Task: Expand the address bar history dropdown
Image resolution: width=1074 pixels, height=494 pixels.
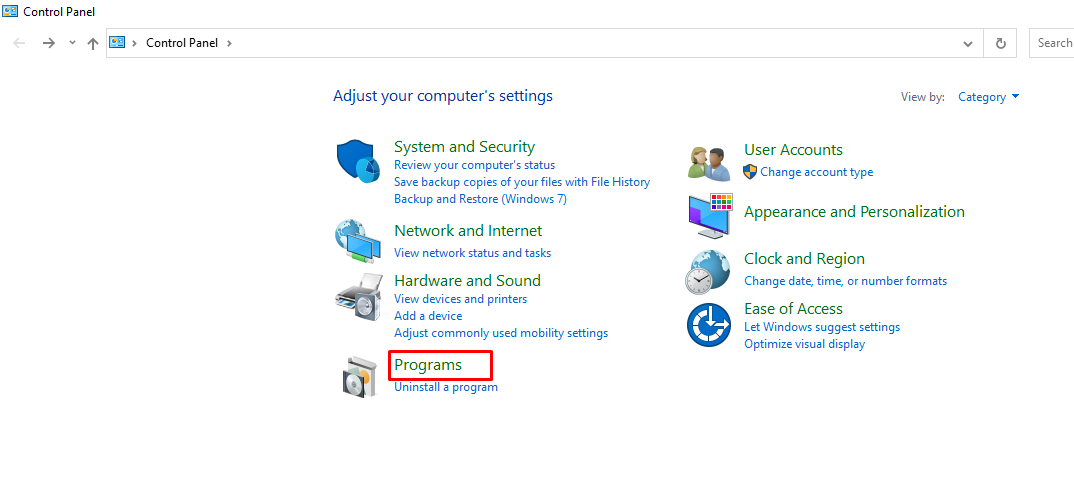Action: [x=968, y=43]
